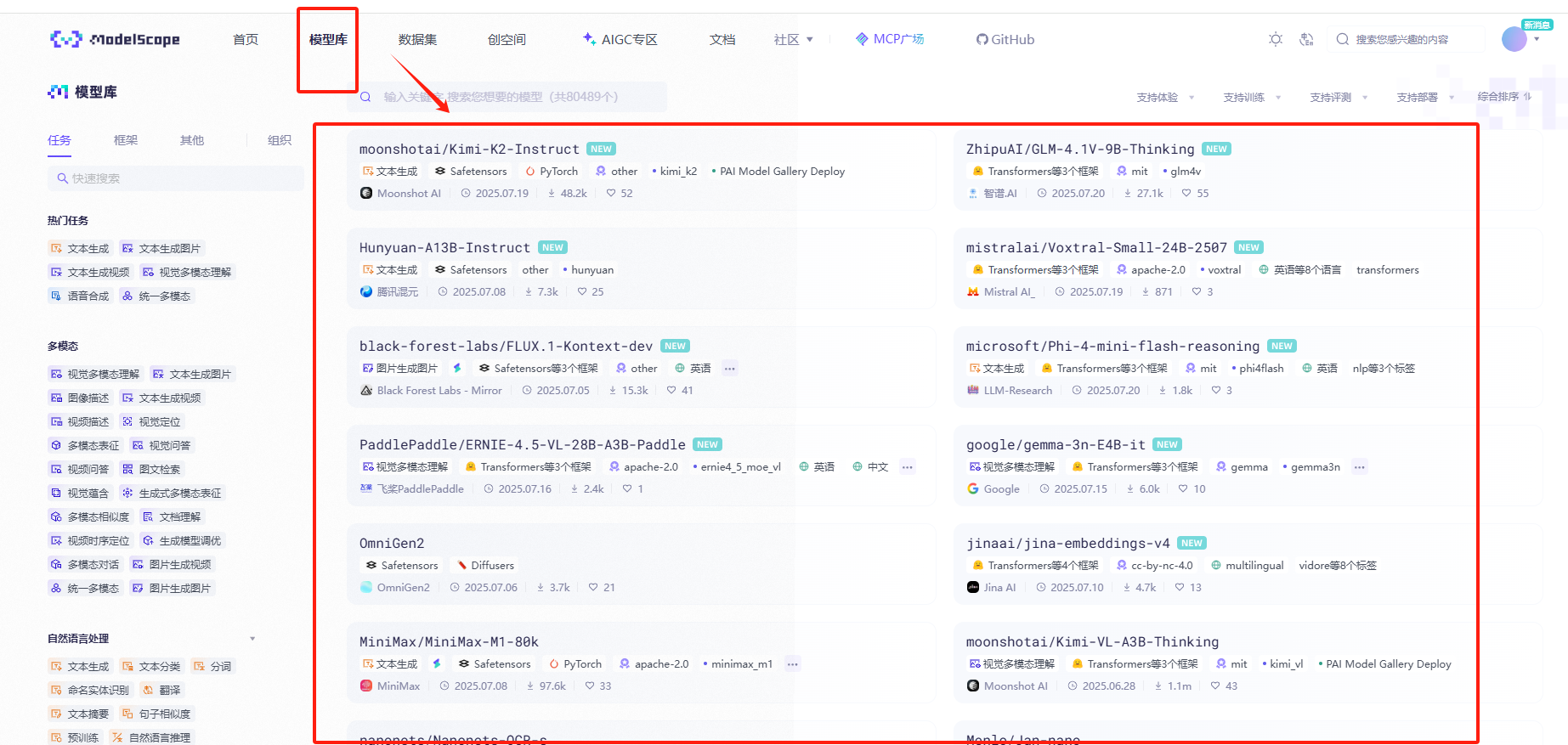The width and height of the screenshot is (1568, 745).
Task: Select the 文本生成视频 hot task tag
Action: pyautogui.click(x=89, y=272)
